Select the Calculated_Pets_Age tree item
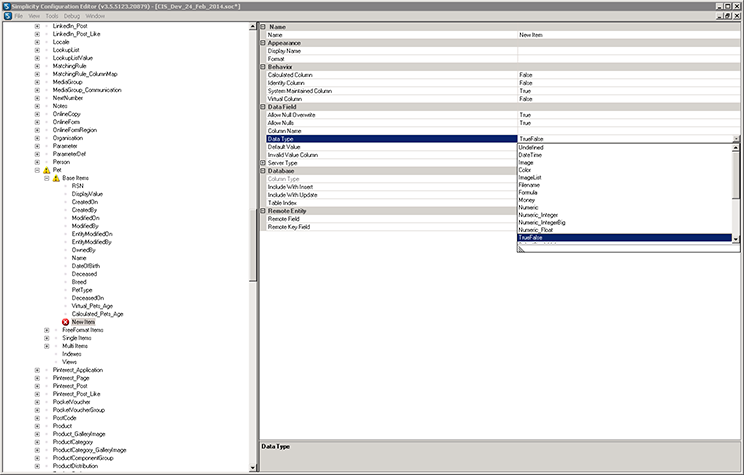The width and height of the screenshot is (744, 475). pyautogui.click(x=97, y=314)
